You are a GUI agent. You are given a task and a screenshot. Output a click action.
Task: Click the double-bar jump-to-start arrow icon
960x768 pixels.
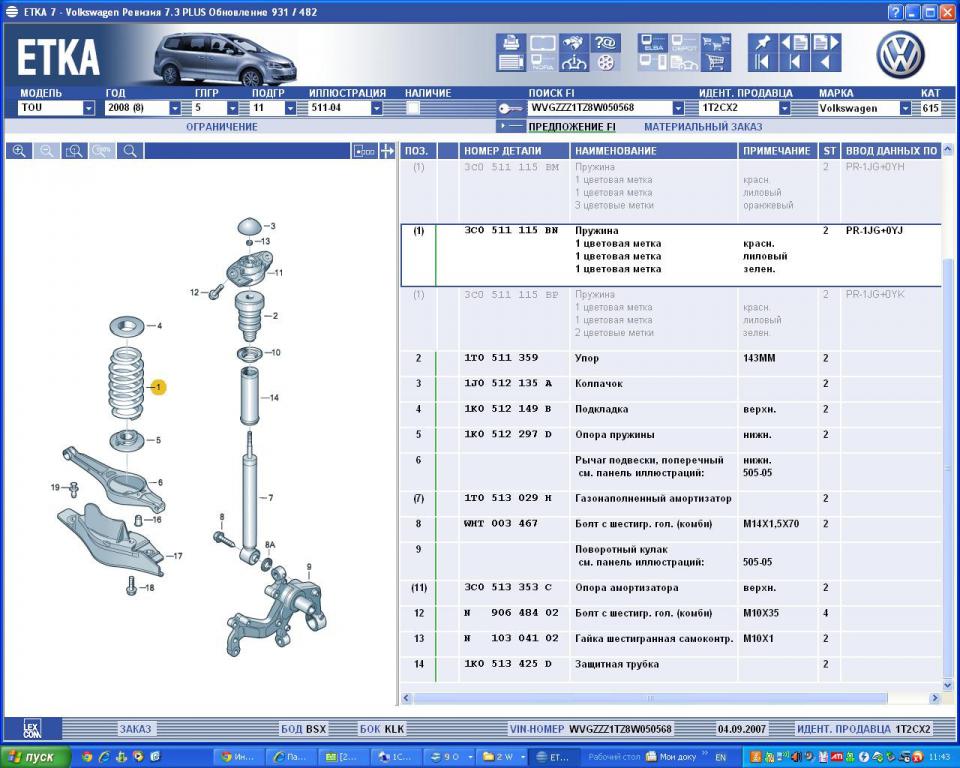click(x=763, y=62)
